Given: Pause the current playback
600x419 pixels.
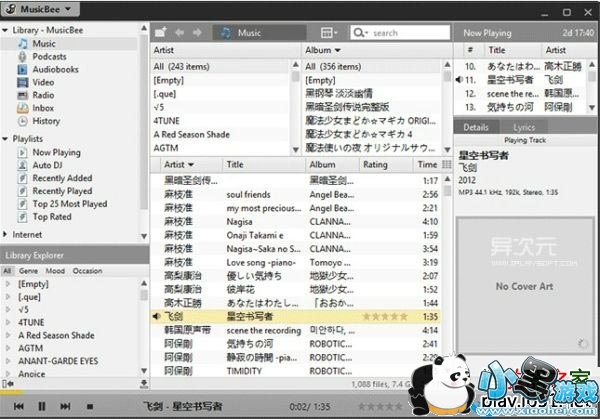Looking at the screenshot, I should (42, 406).
